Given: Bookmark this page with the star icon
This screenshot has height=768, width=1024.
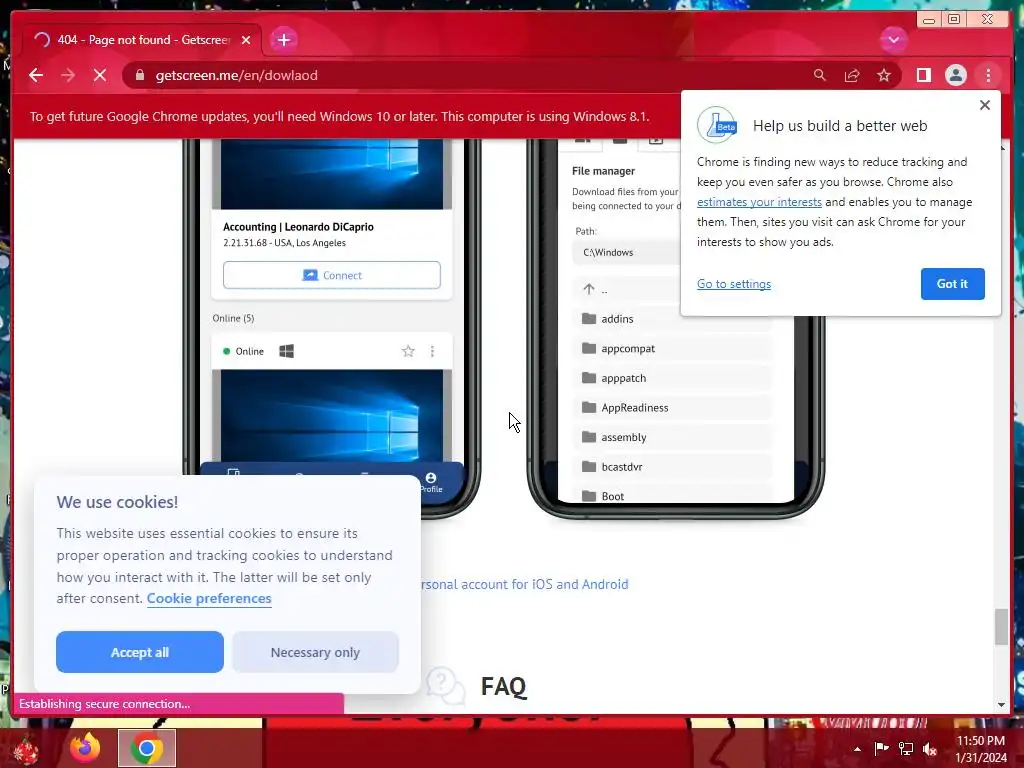Looking at the screenshot, I should coord(884,75).
